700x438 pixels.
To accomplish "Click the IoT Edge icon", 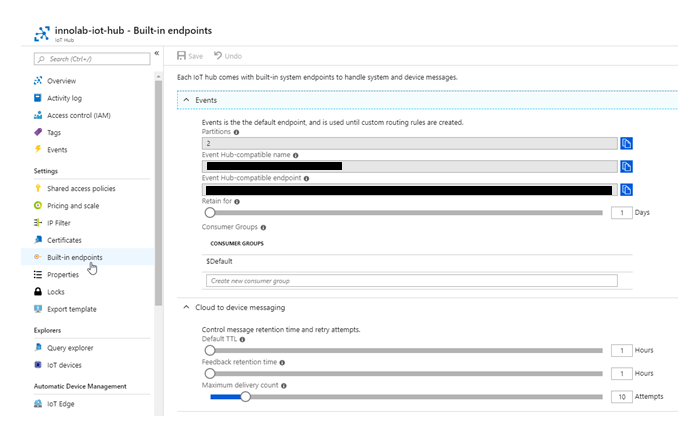I will (x=38, y=404).
